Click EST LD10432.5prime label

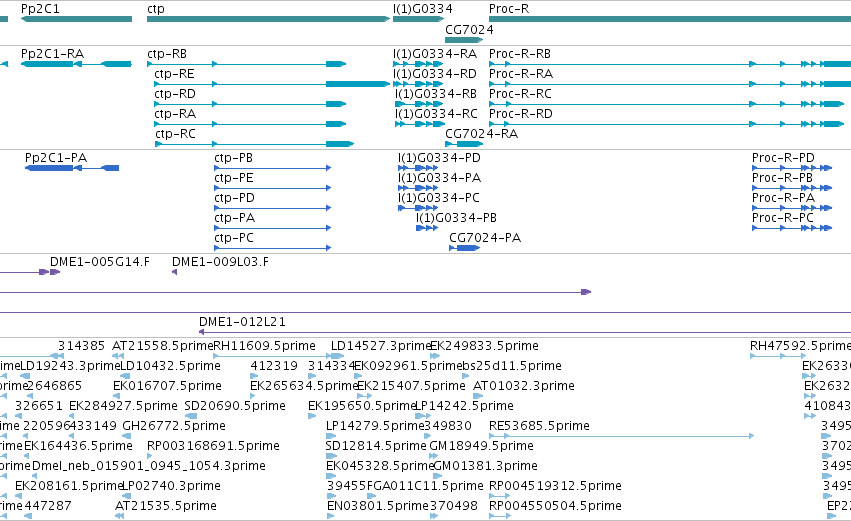pos(170,366)
